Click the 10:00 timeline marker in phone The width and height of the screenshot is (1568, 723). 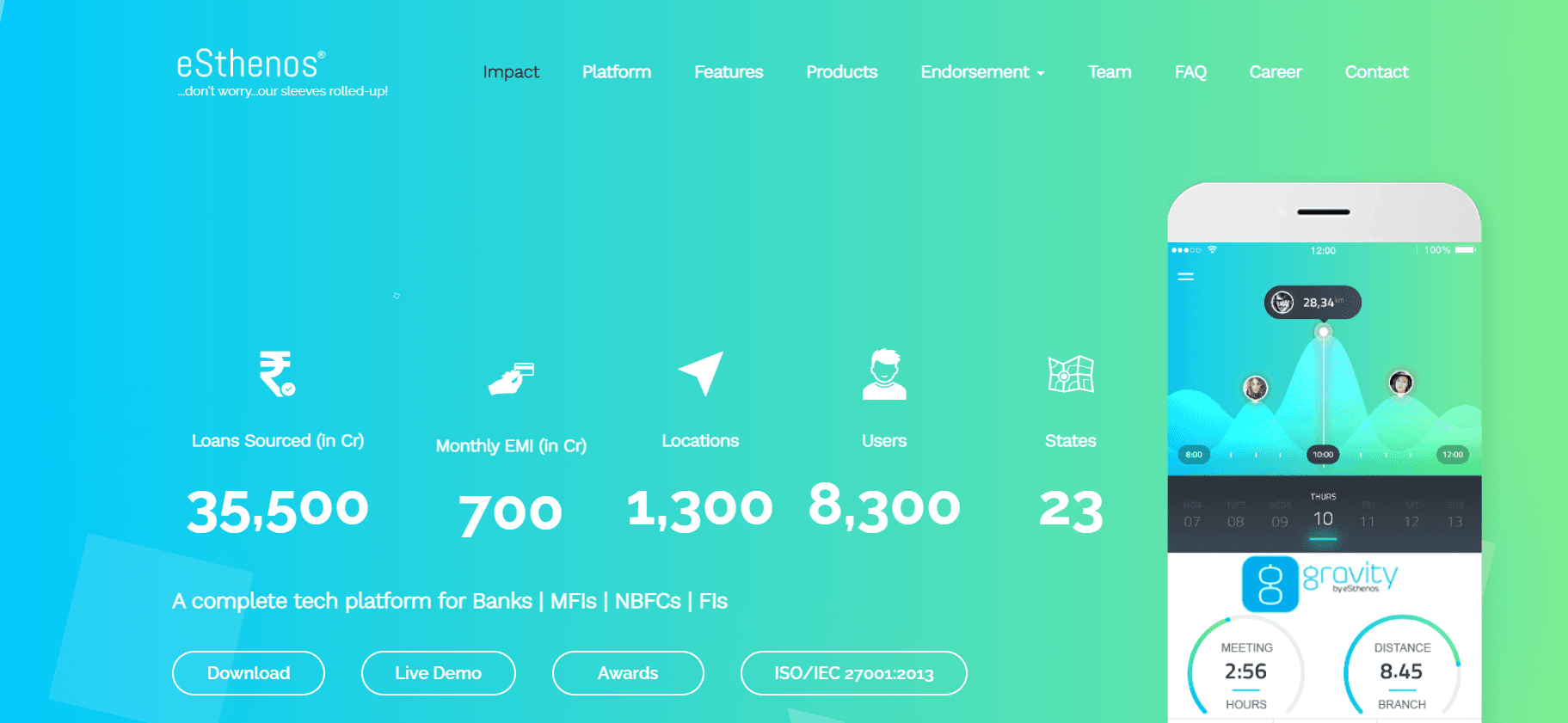(x=1323, y=455)
